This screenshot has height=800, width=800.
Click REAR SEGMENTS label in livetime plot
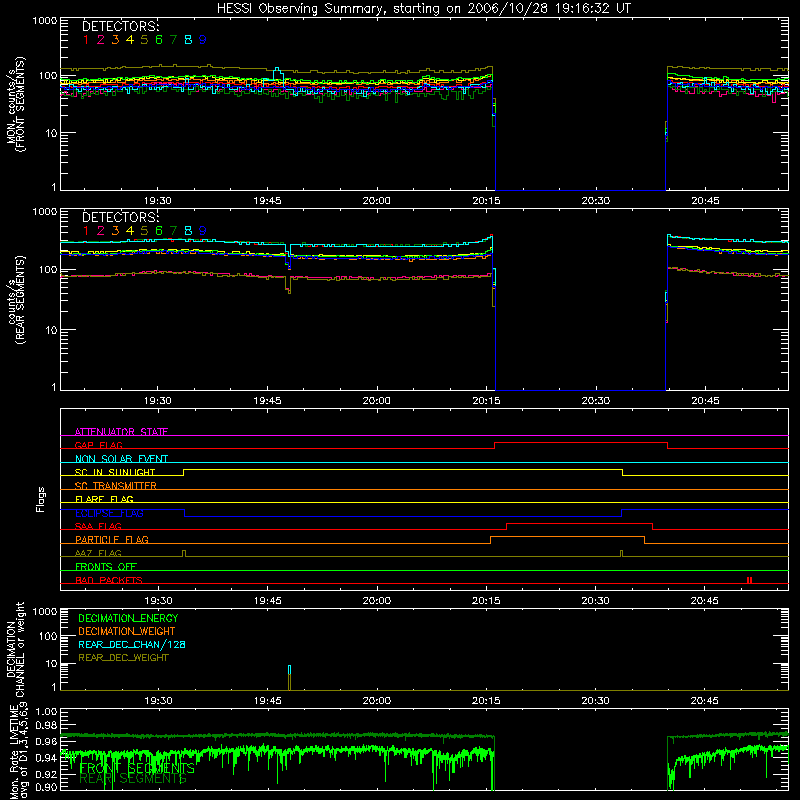pyautogui.click(x=133, y=779)
